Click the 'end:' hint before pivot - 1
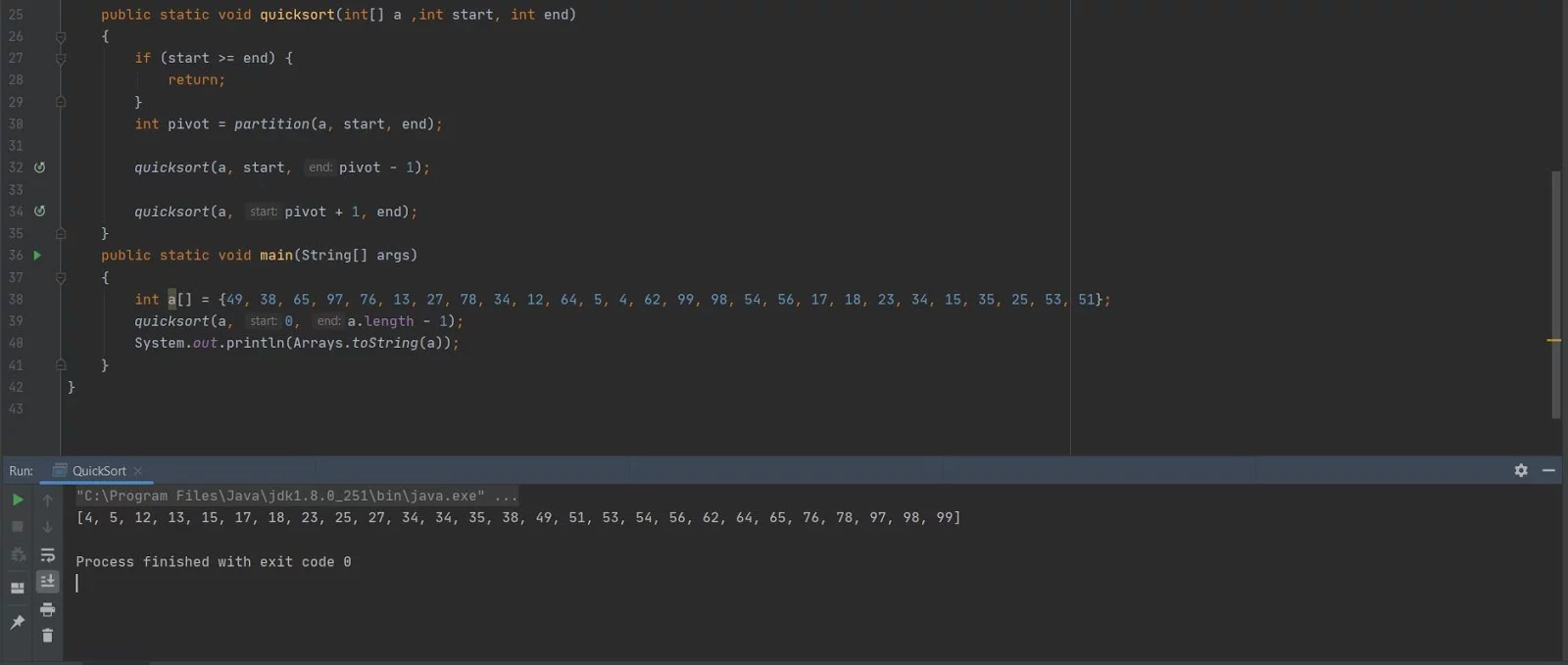This screenshot has height=665, width=1568. [319, 167]
